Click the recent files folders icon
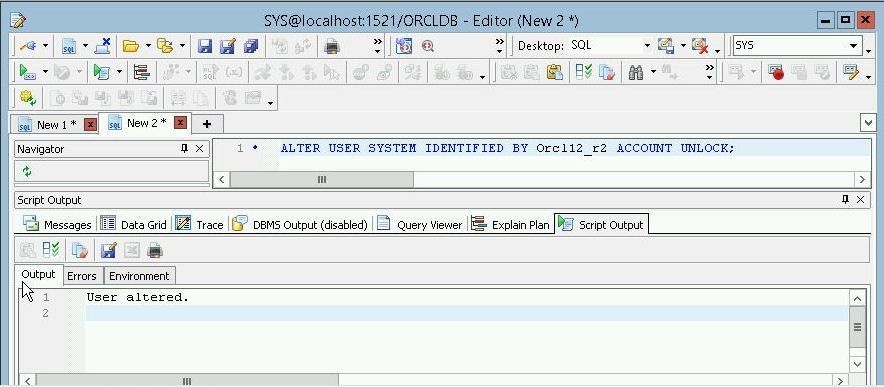 pyautogui.click(x=165, y=46)
